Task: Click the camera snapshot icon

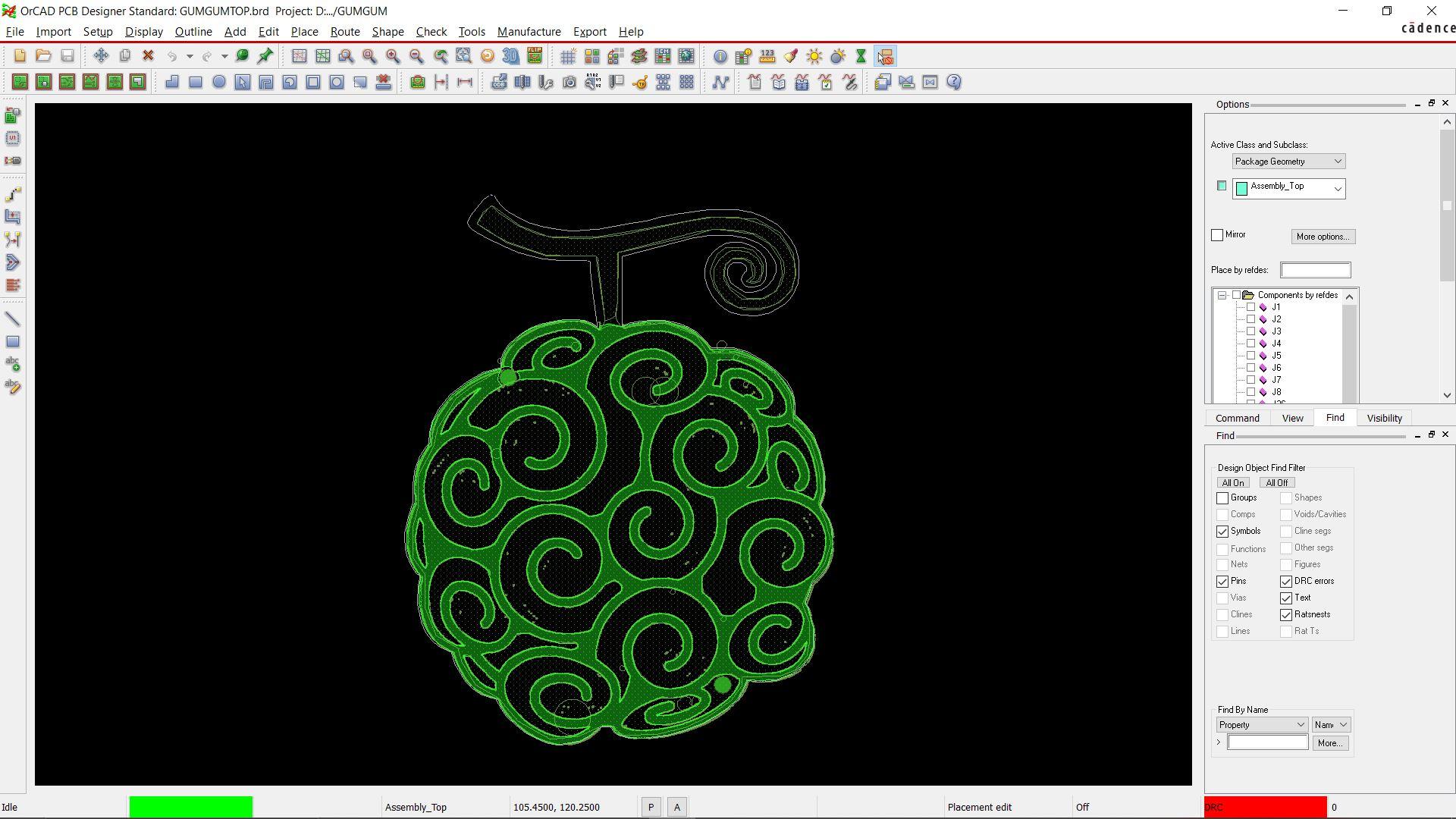Action: tap(570, 82)
